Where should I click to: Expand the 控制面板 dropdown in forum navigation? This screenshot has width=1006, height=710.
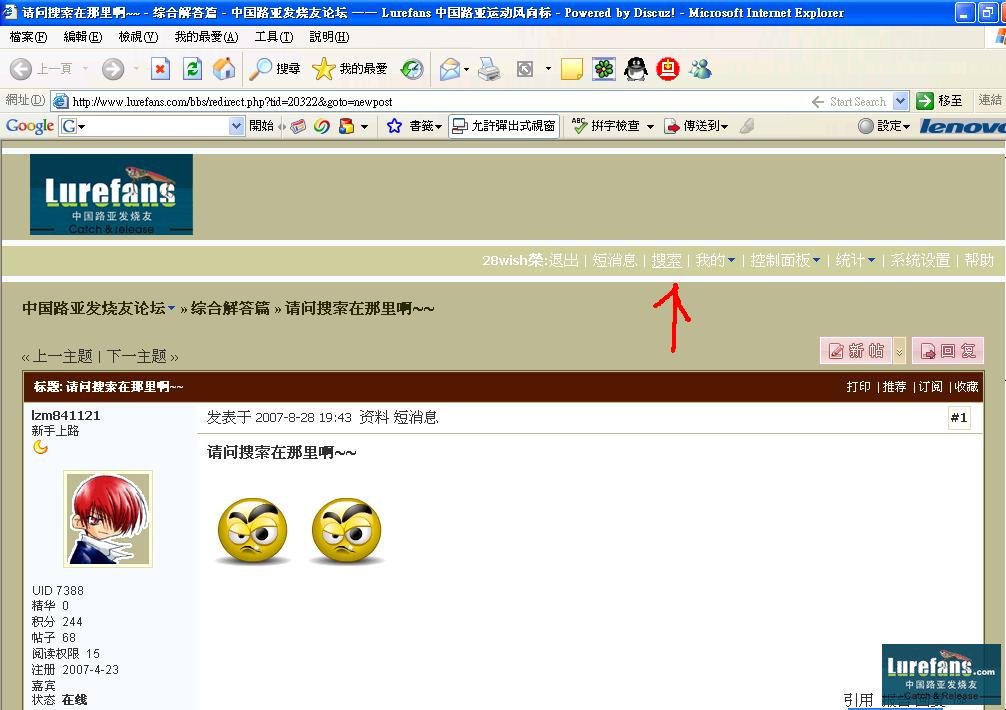[816, 261]
